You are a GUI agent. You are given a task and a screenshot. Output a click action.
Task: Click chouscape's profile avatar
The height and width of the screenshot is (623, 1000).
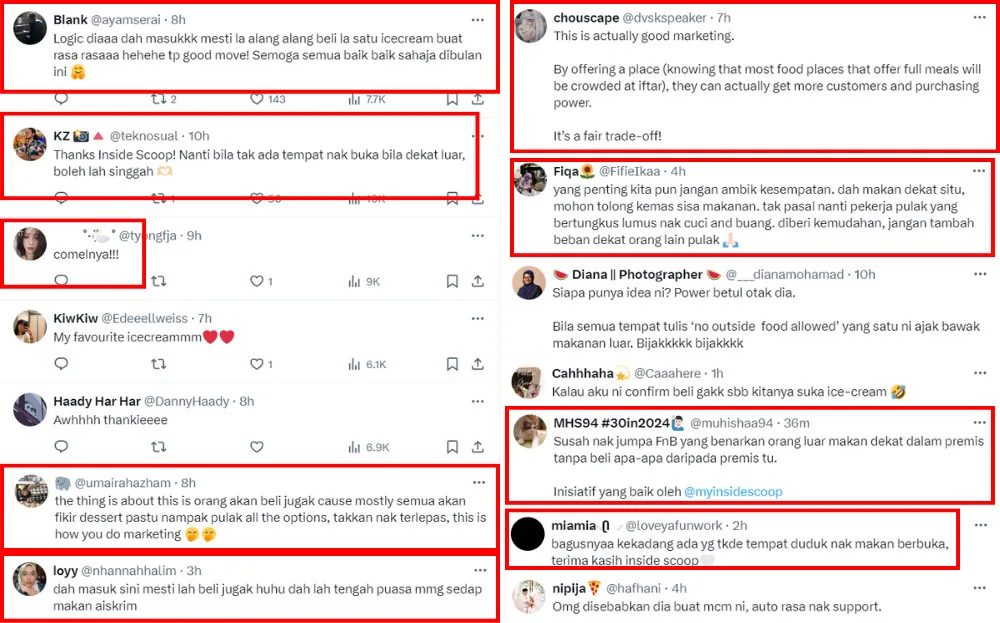click(530, 28)
